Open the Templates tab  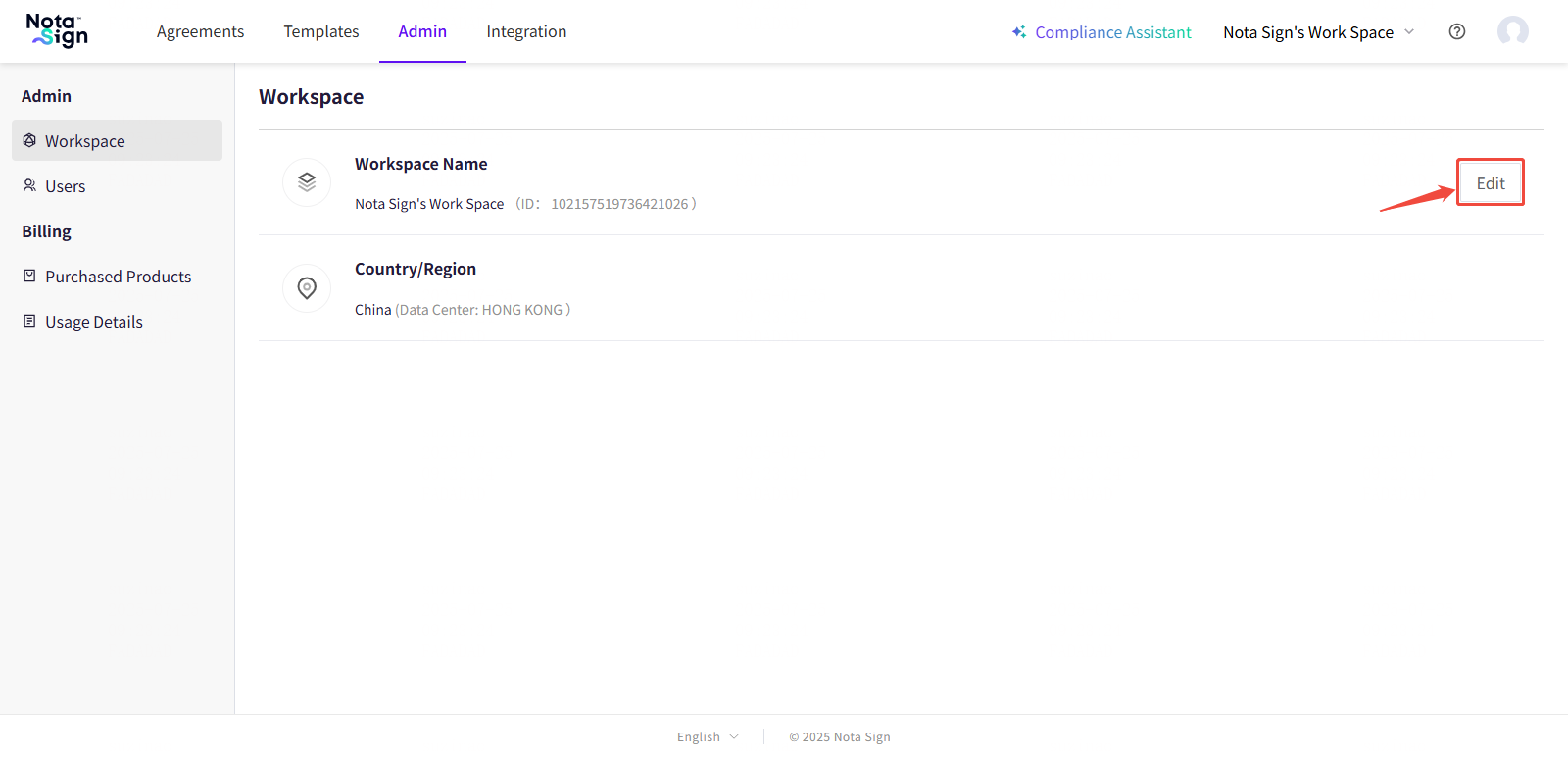(x=321, y=31)
